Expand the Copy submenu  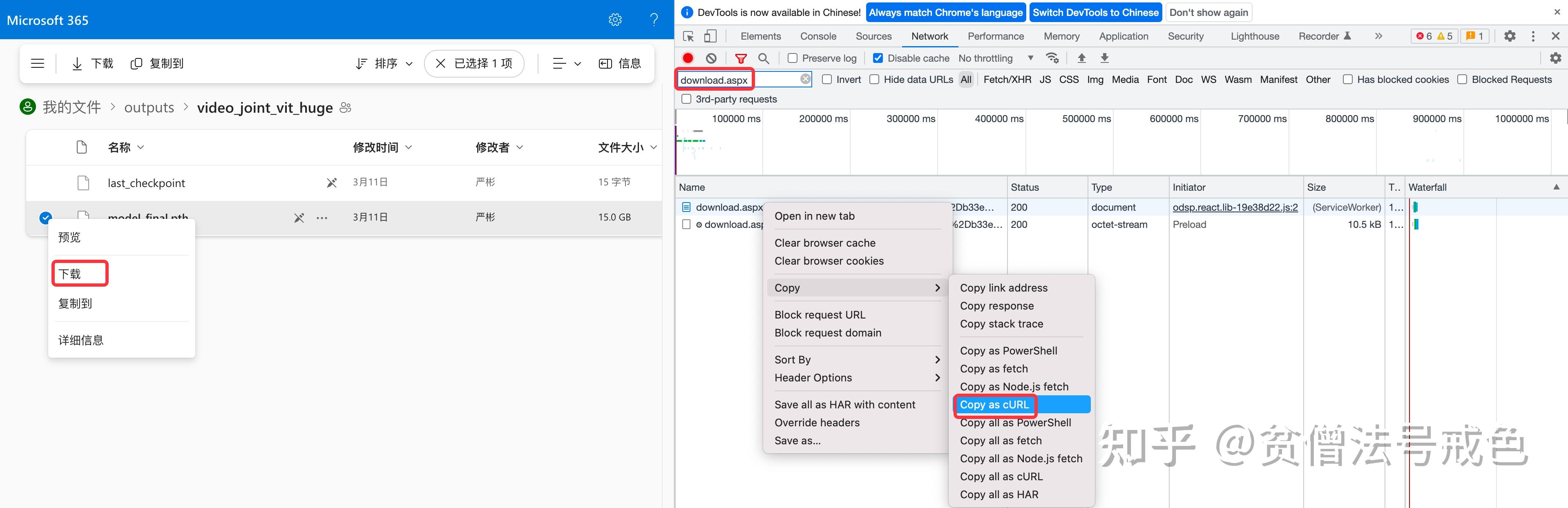[x=788, y=287]
